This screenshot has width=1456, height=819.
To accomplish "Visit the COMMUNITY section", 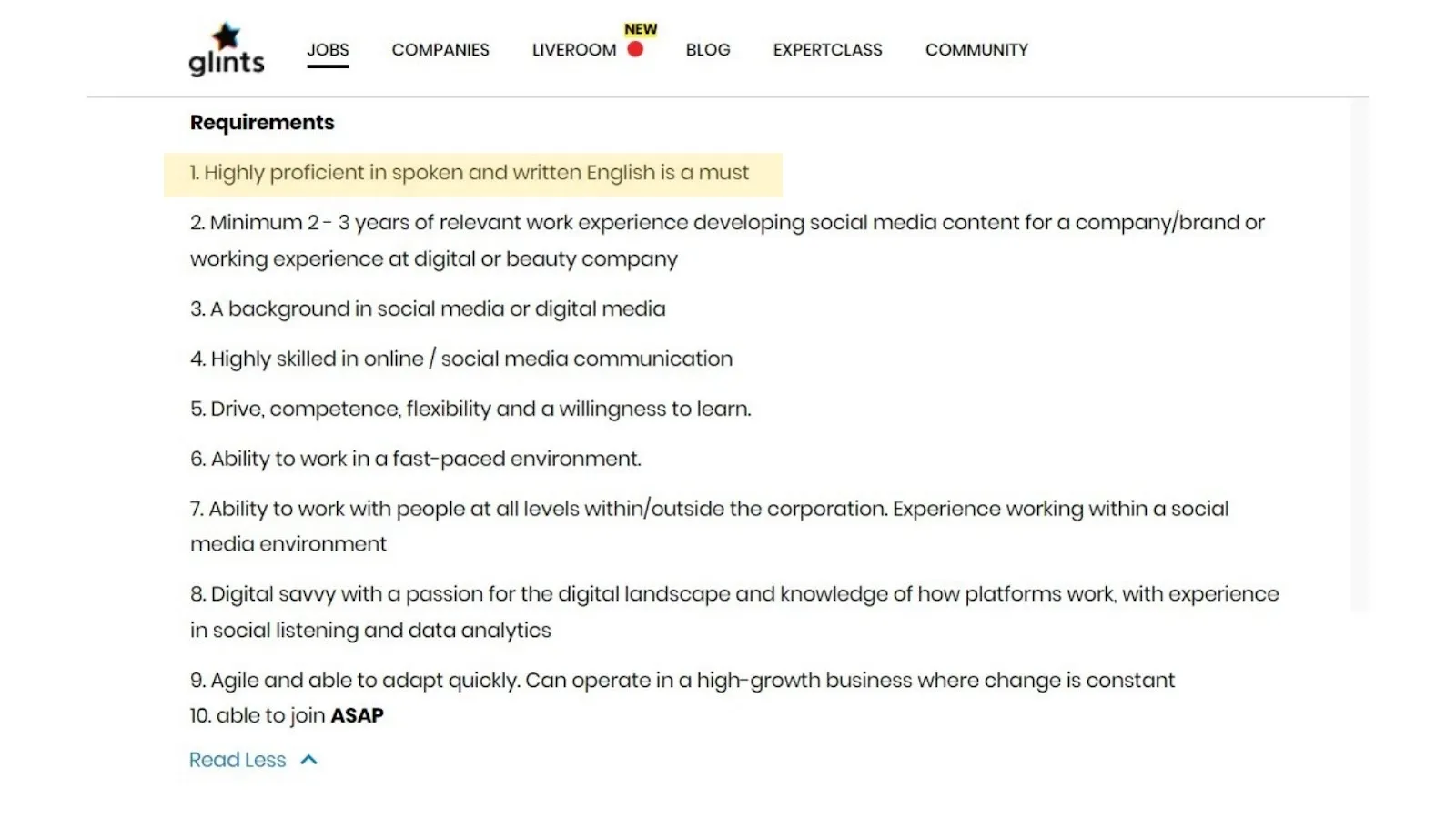I will pos(976,50).
